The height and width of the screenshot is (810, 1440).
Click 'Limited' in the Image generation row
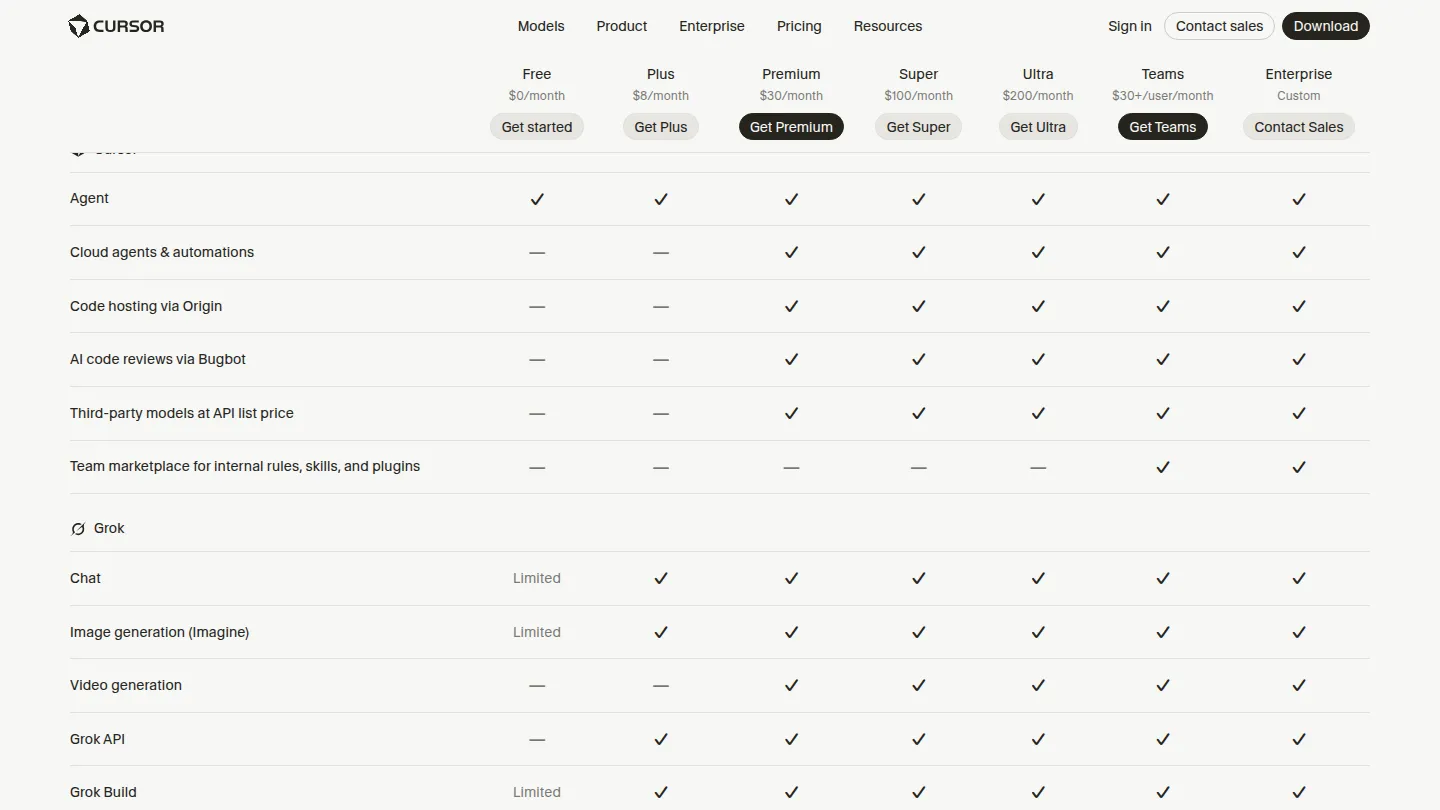[537, 632]
